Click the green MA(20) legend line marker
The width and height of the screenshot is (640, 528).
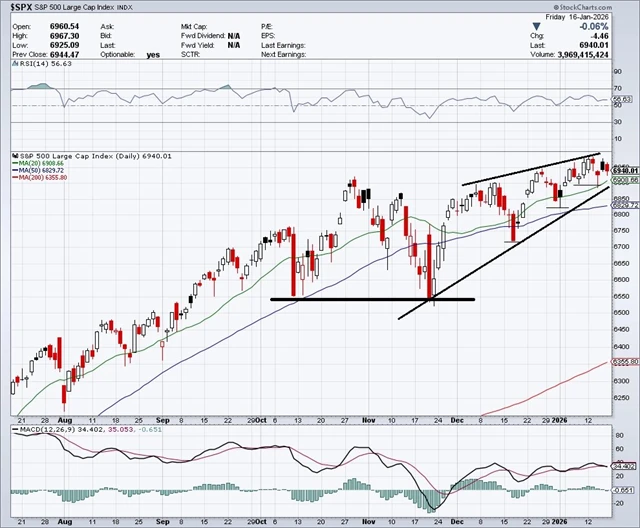[15, 163]
